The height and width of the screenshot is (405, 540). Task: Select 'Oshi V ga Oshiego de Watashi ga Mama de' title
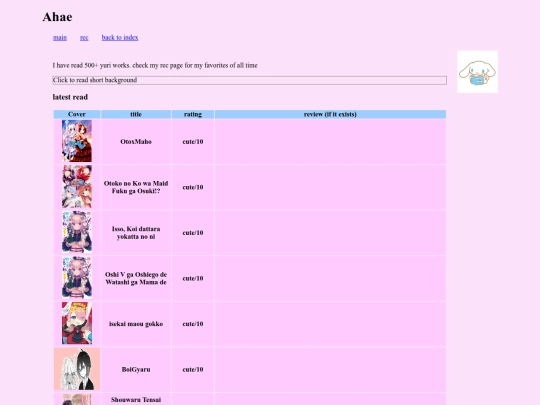pos(136,278)
